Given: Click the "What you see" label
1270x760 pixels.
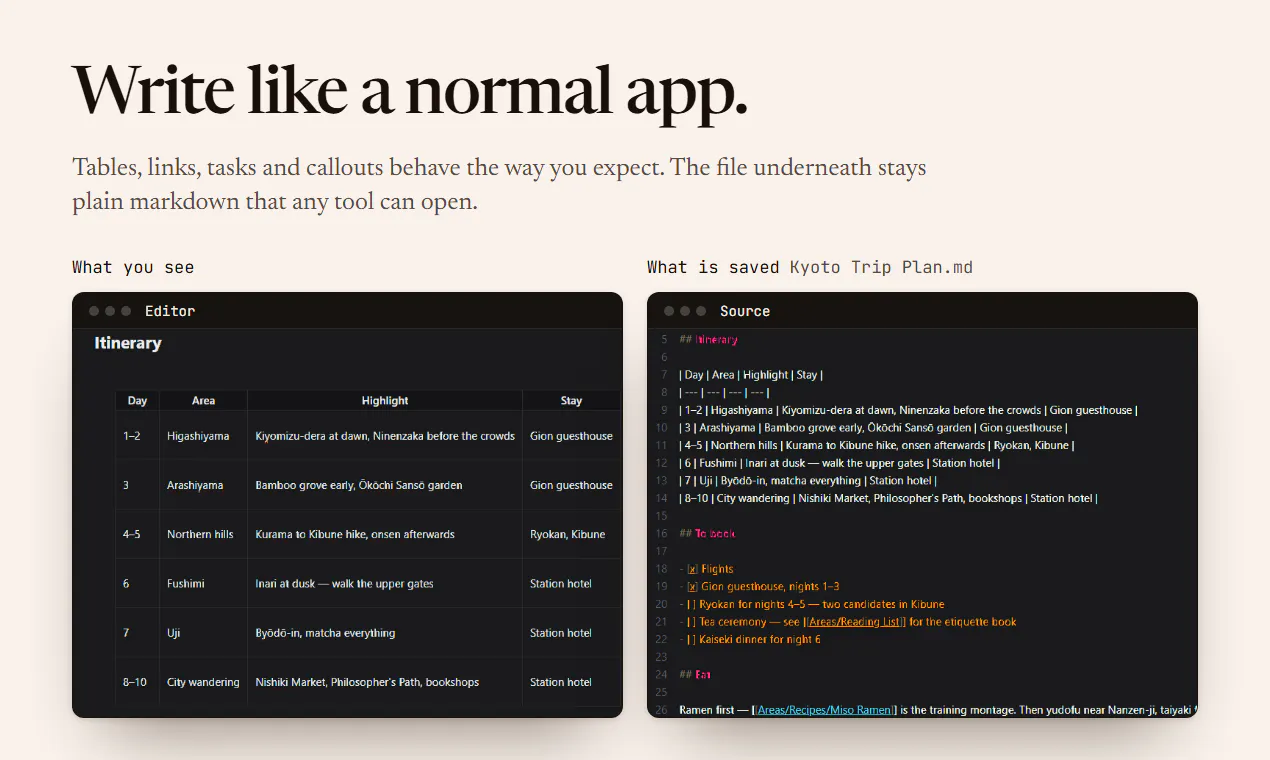Looking at the screenshot, I should 133,267.
